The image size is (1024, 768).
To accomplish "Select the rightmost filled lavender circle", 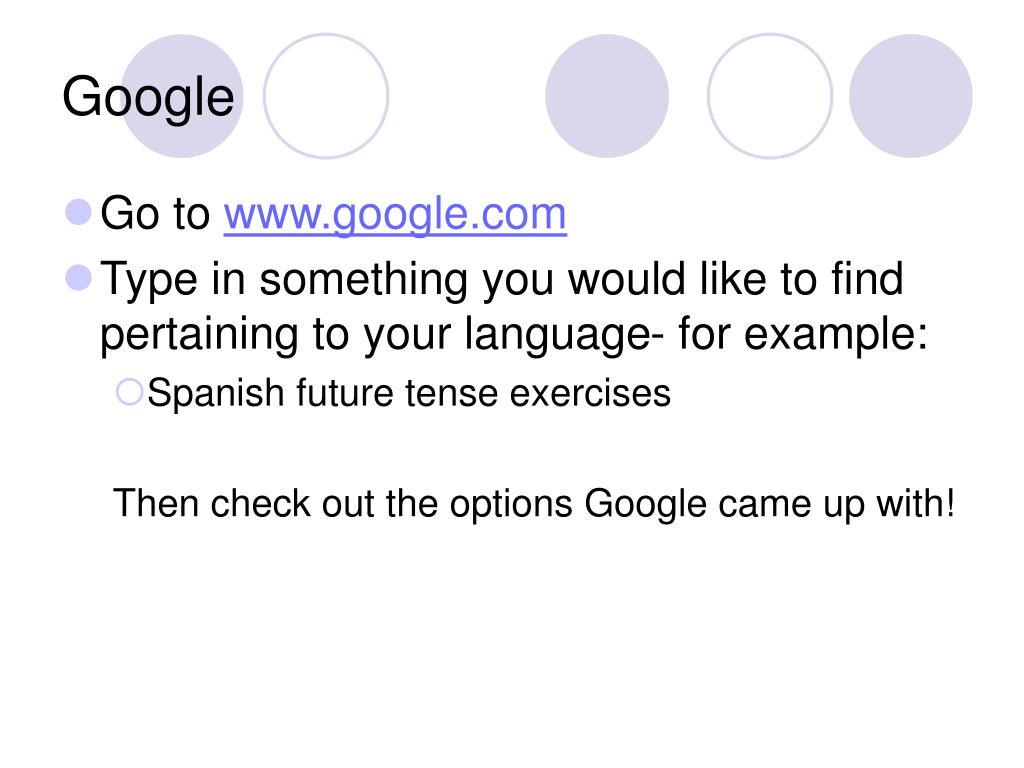I will pyautogui.click(x=910, y=96).
